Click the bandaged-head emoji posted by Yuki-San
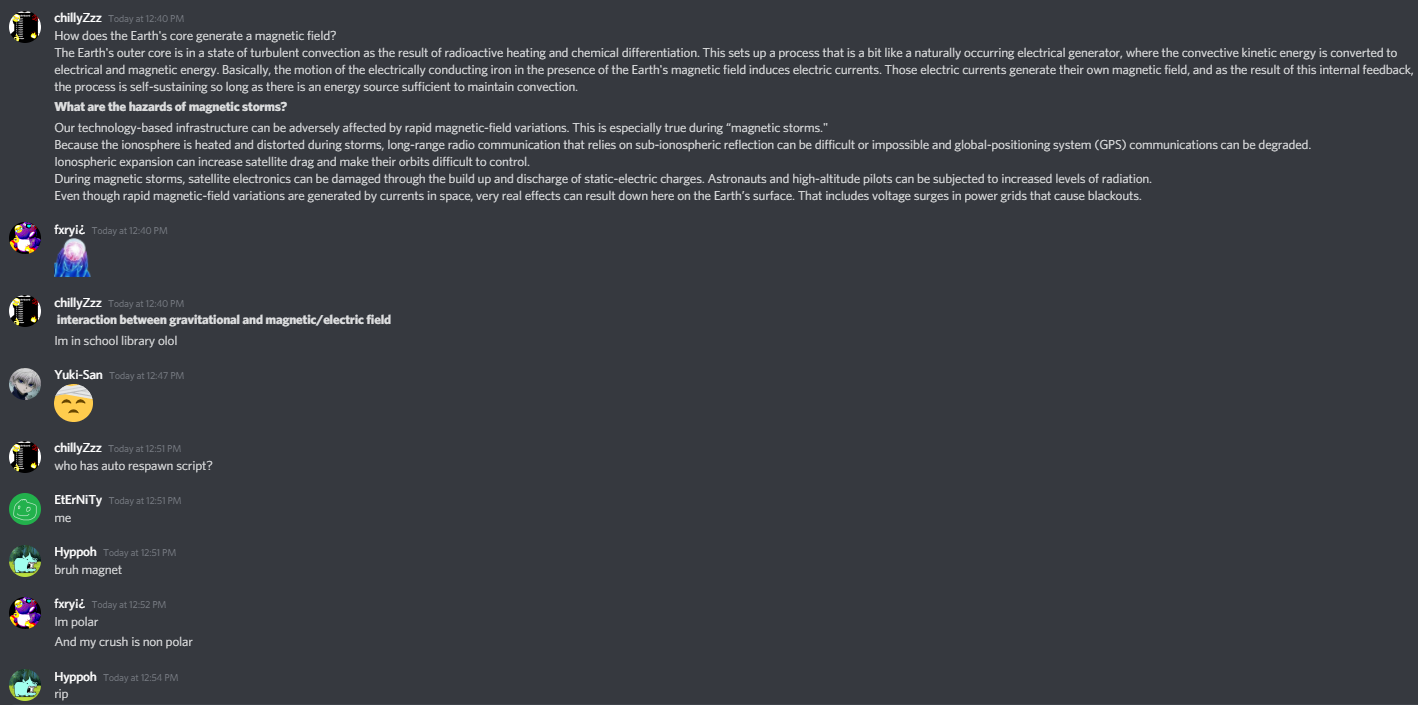 tap(73, 403)
